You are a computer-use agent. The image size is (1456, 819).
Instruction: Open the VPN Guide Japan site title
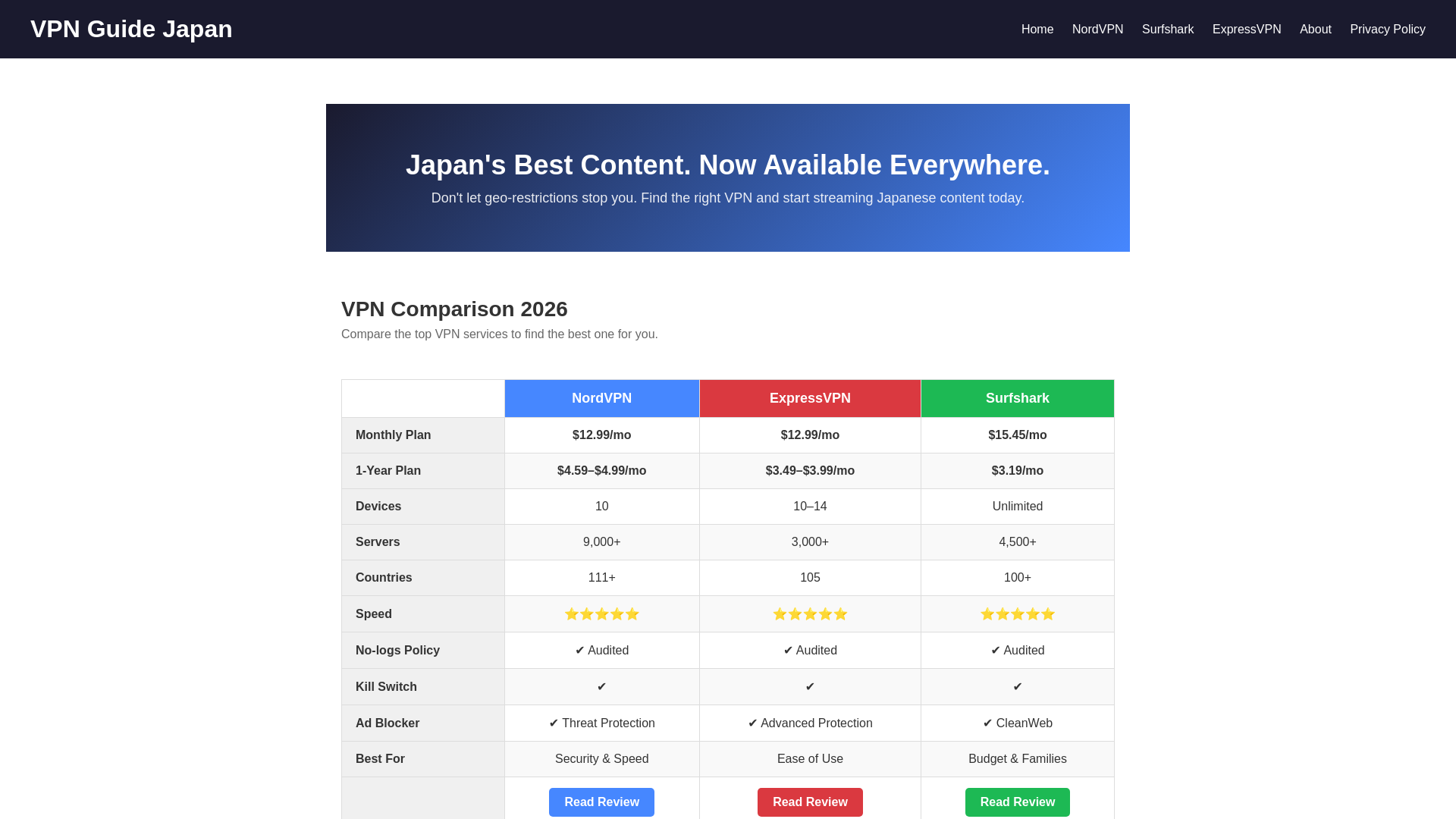tap(131, 29)
